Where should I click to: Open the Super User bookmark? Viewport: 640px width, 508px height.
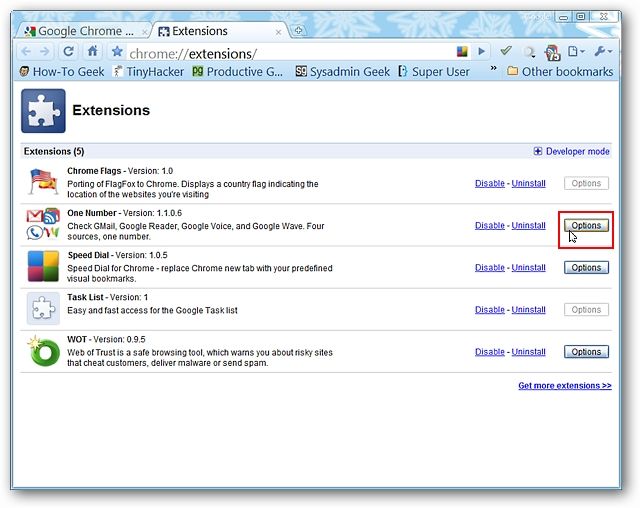click(x=434, y=72)
